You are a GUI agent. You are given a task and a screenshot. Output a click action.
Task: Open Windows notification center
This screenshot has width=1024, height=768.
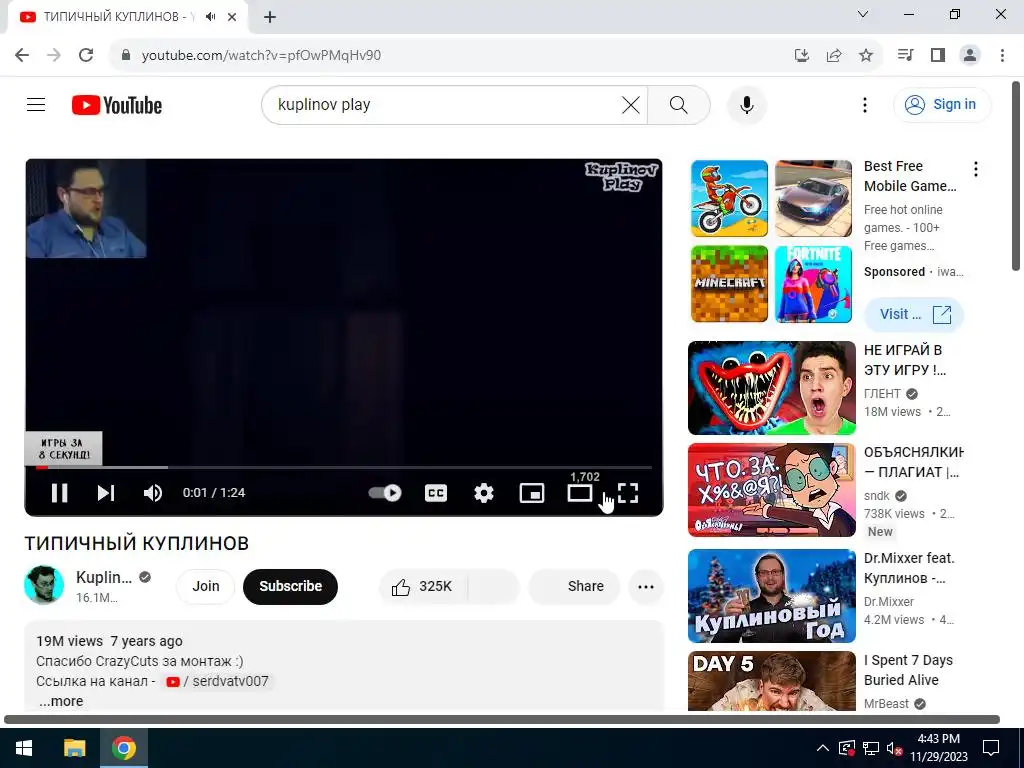(991, 748)
